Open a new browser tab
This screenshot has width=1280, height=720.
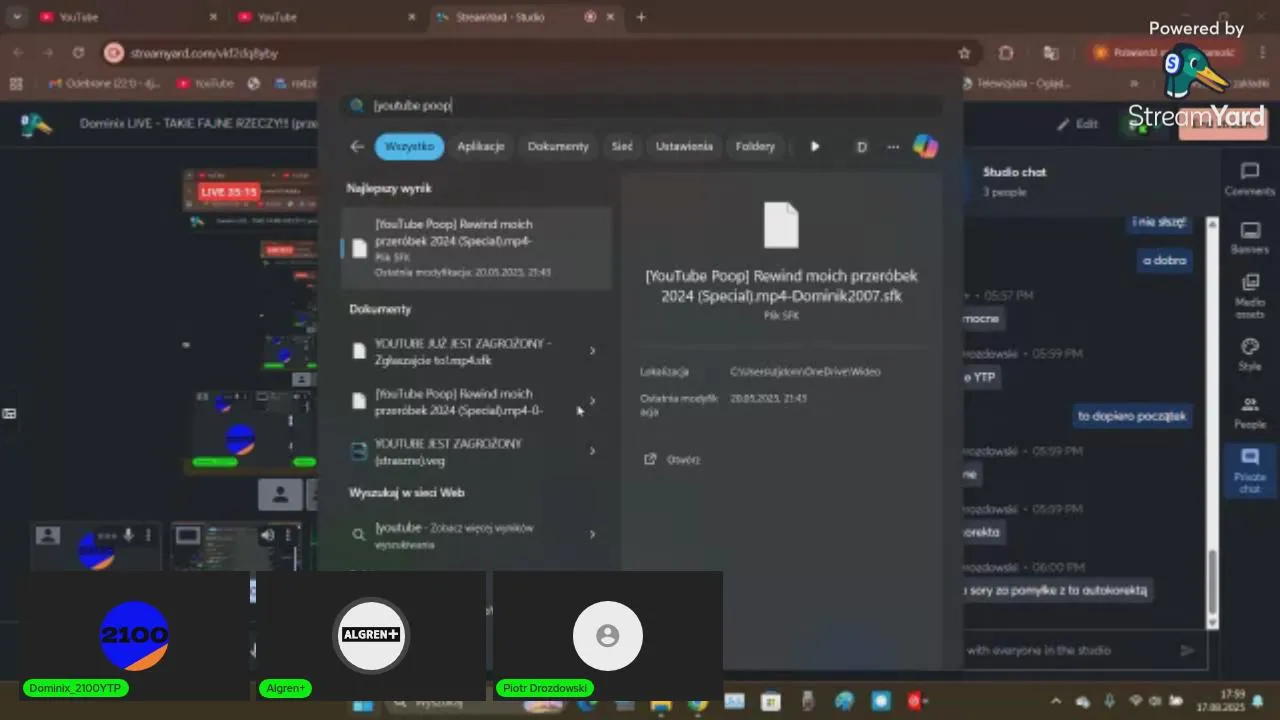coord(641,17)
